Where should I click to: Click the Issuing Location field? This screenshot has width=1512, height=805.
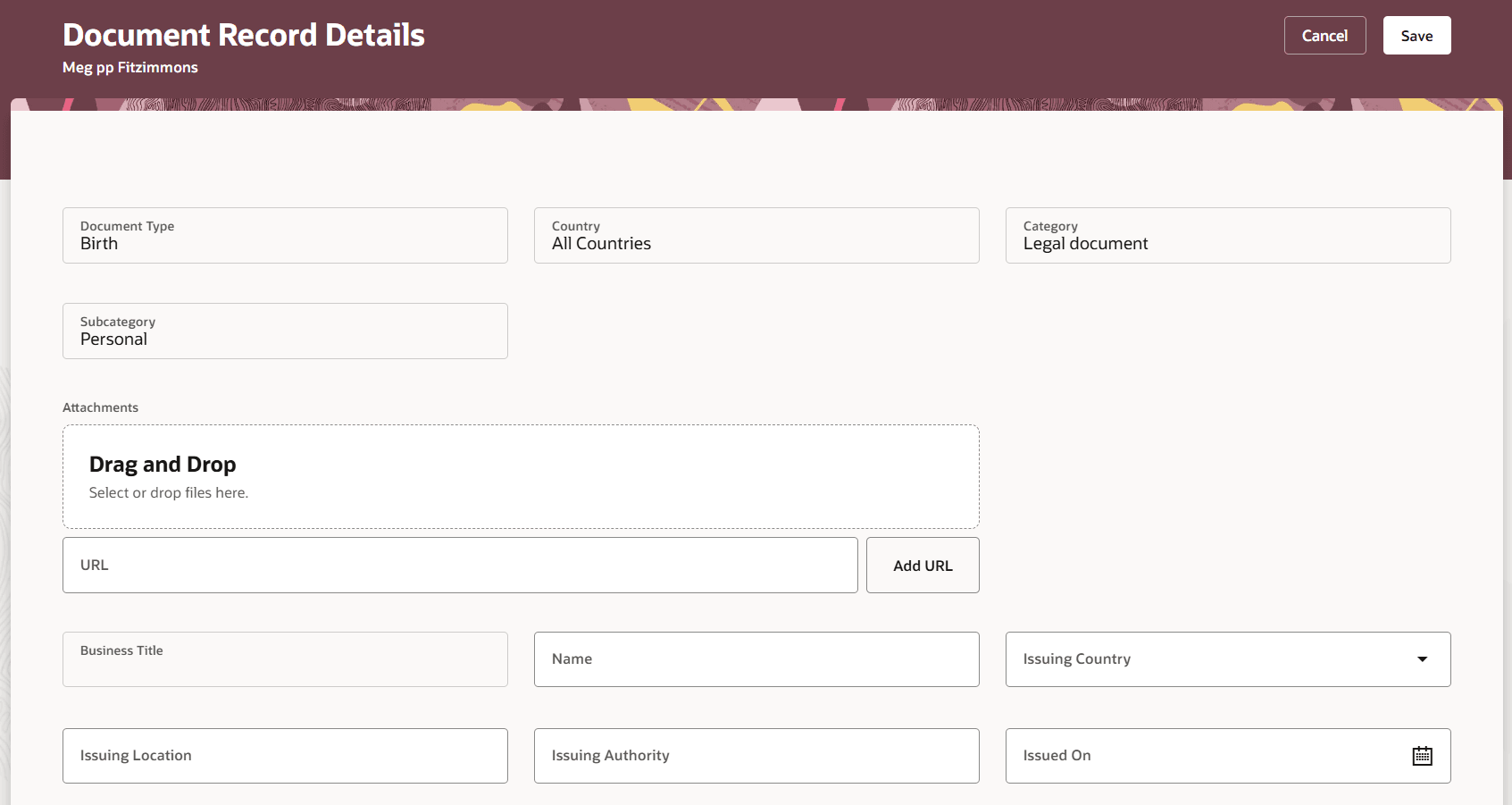point(284,755)
